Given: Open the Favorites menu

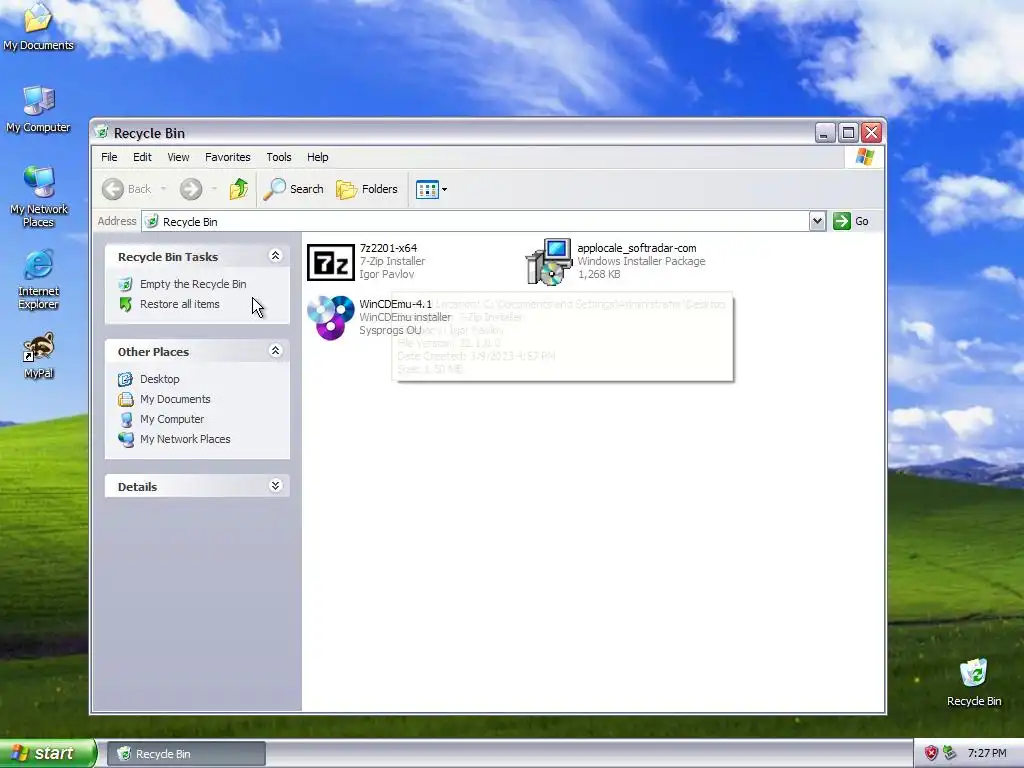Looking at the screenshot, I should pyautogui.click(x=228, y=157).
